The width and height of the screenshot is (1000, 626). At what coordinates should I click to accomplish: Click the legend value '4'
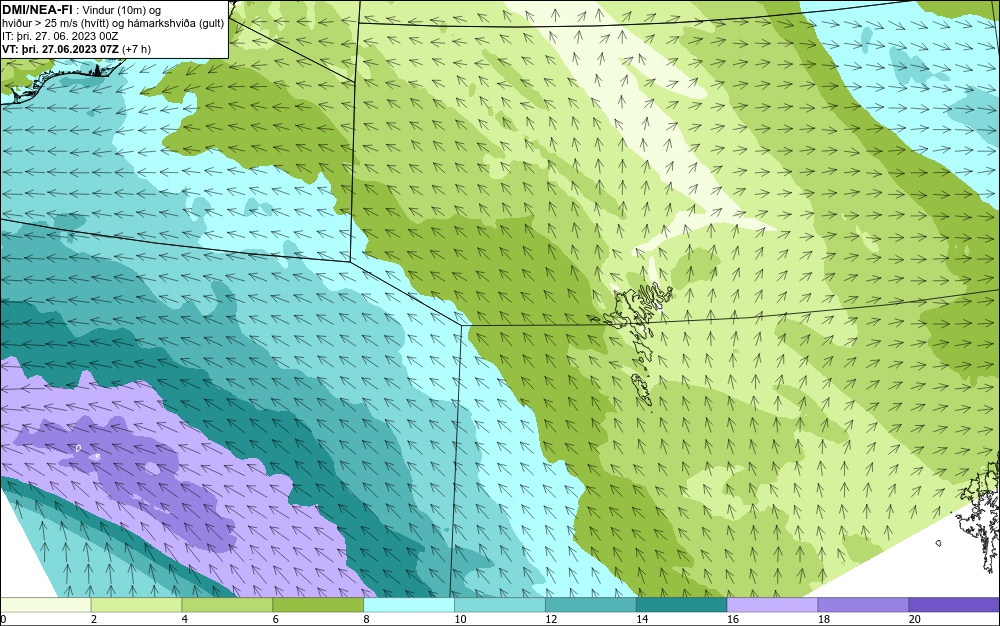pyautogui.click(x=185, y=619)
